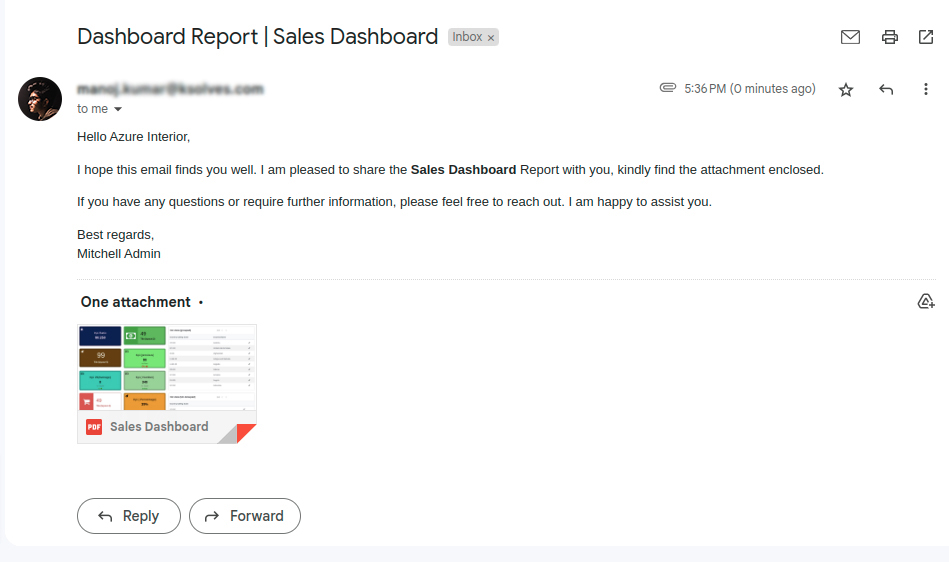Click the email subject "Dashboard Report | Sales Dashboard"
The image size is (949, 562).
[257, 37]
